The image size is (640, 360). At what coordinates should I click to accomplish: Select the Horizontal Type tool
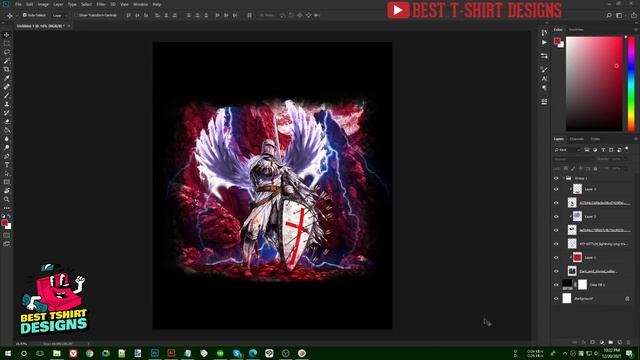(x=7, y=164)
